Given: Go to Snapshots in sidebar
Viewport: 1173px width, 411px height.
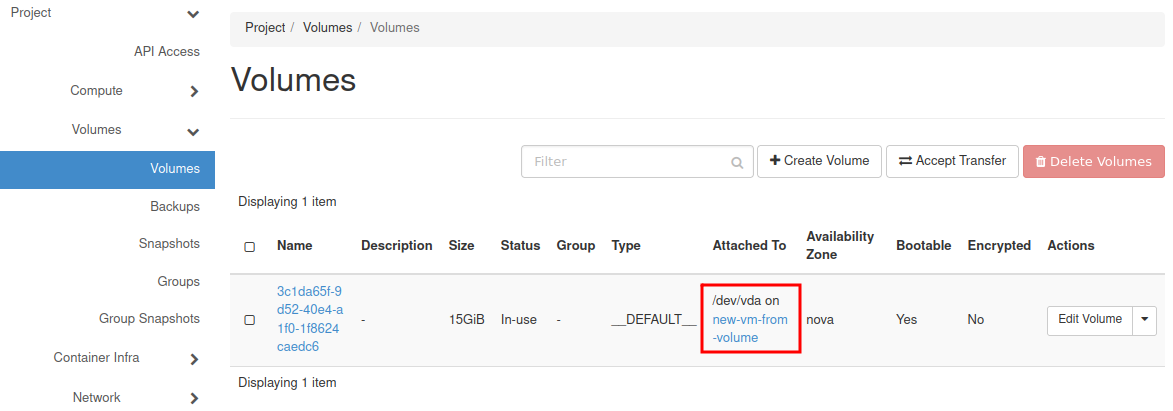Looking at the screenshot, I should tap(169, 244).
